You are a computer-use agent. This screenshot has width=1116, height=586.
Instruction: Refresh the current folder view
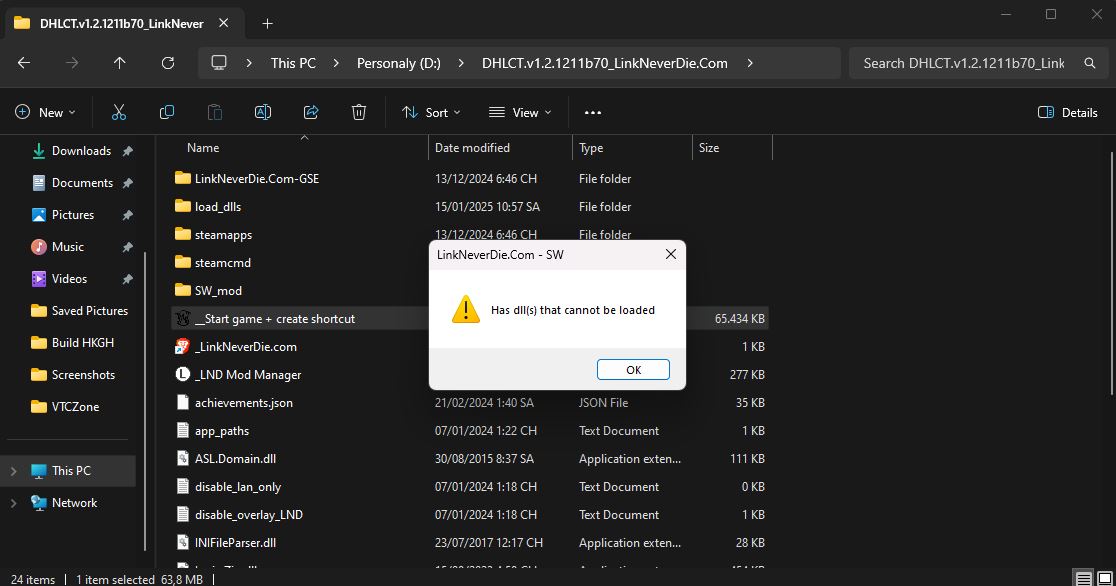(x=168, y=63)
